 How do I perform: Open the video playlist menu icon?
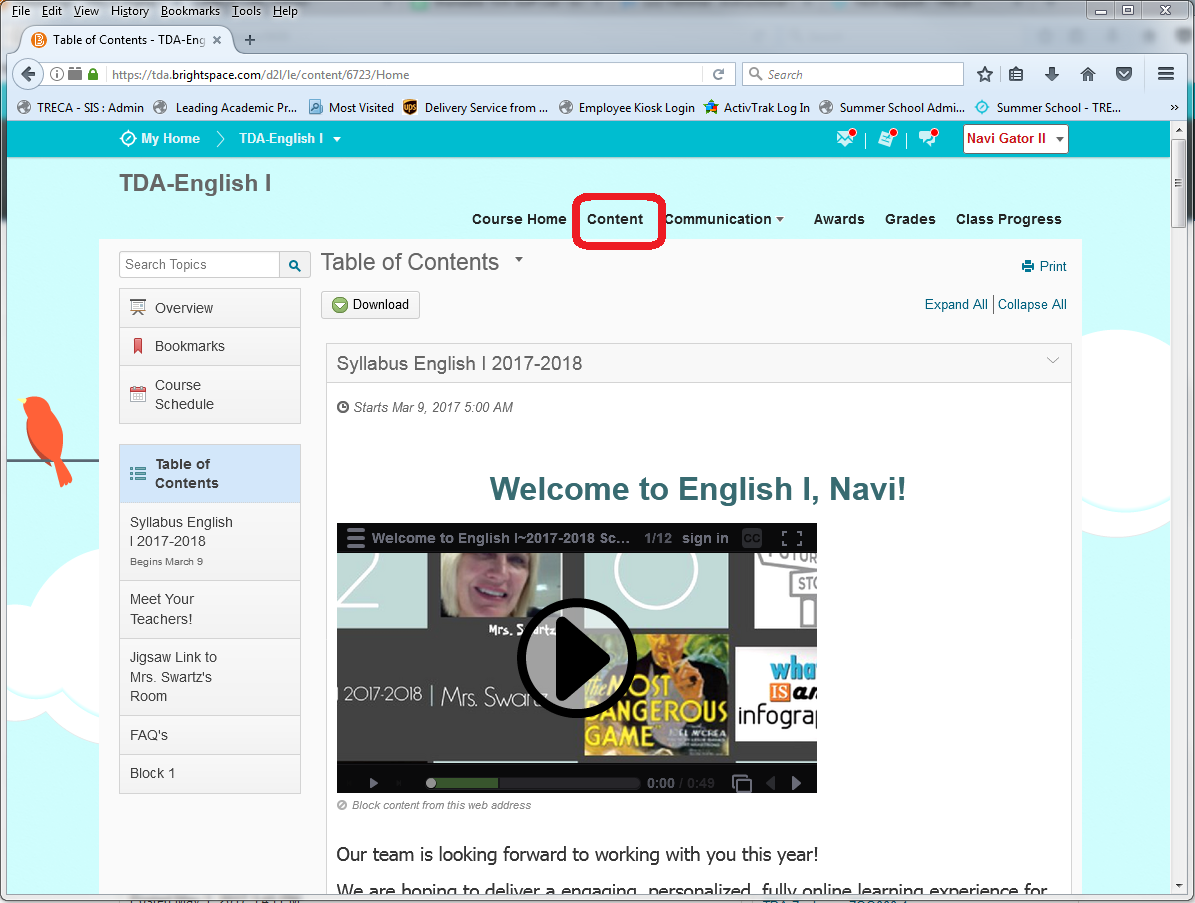355,538
